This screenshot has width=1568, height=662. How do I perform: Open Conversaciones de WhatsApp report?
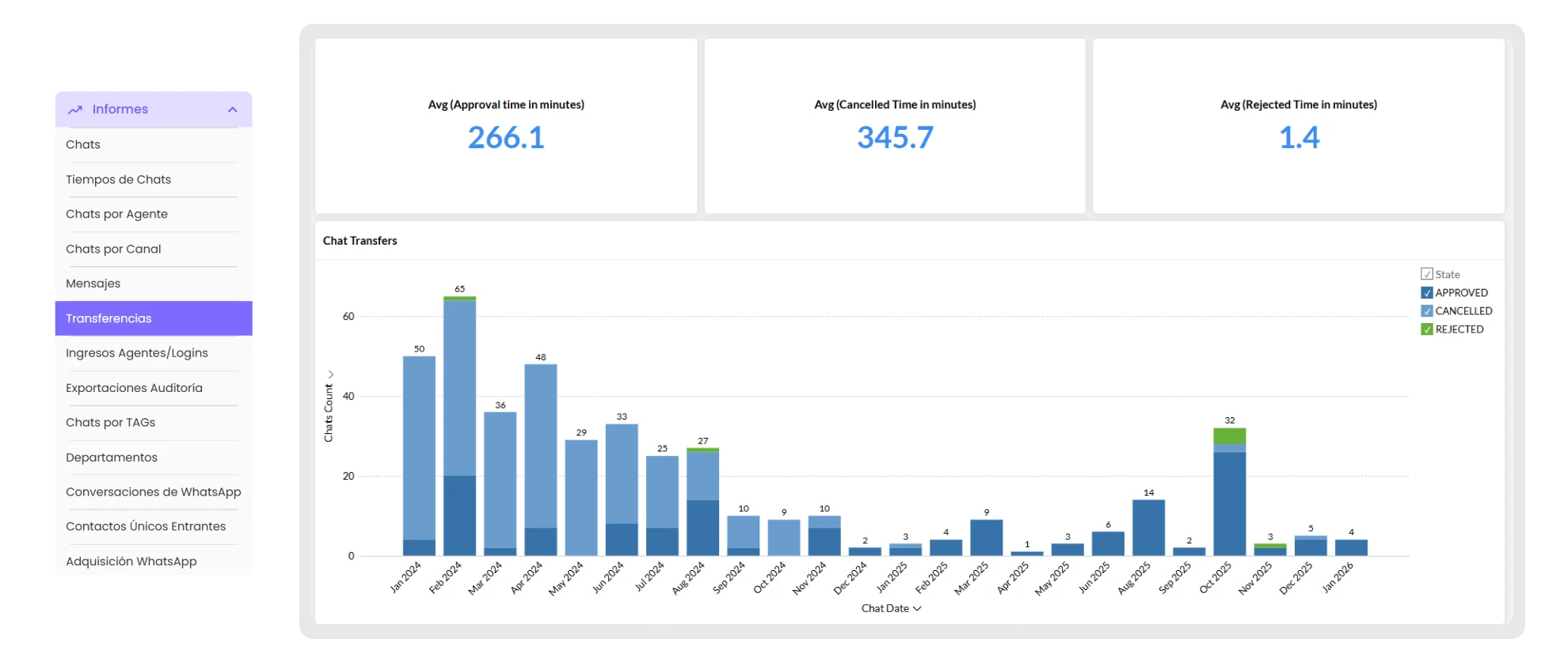coord(153,492)
